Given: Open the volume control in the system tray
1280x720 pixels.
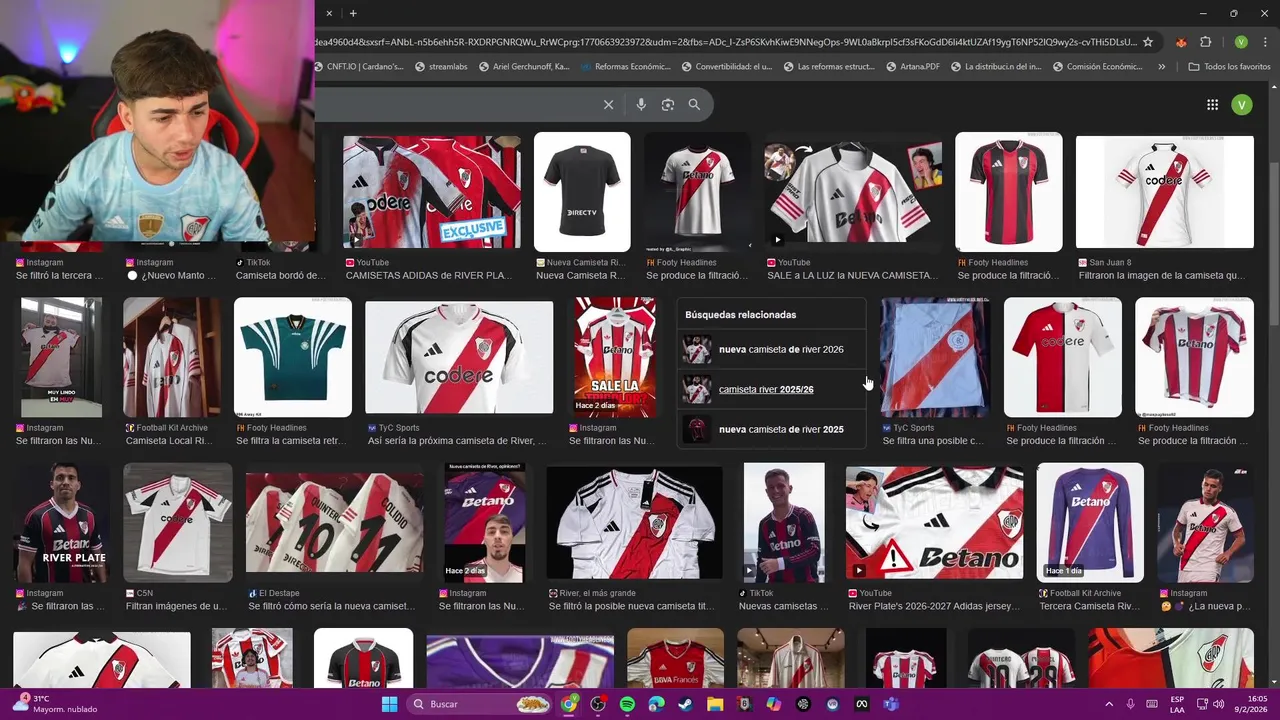Looking at the screenshot, I should pos(1218,704).
